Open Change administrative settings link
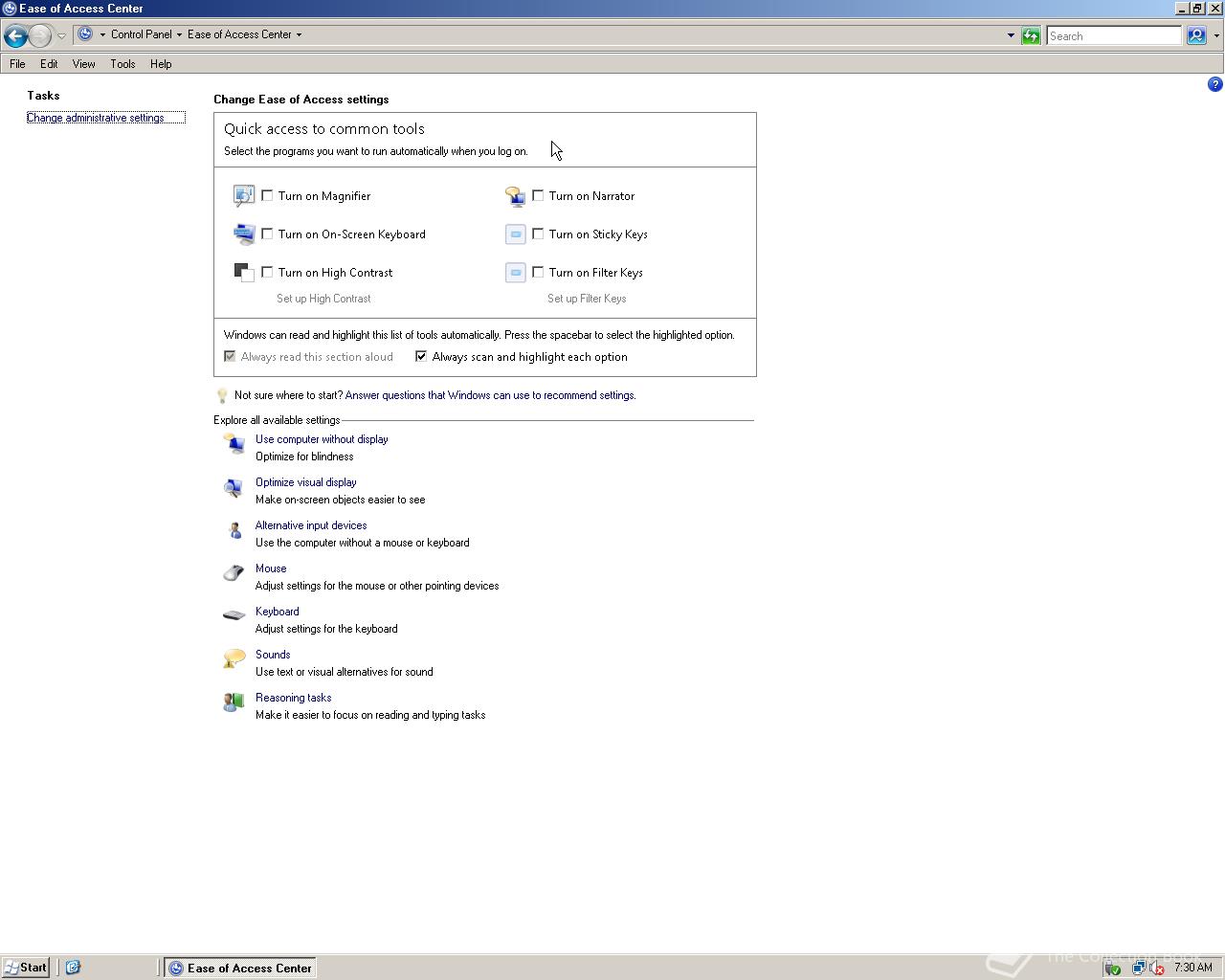 point(96,118)
